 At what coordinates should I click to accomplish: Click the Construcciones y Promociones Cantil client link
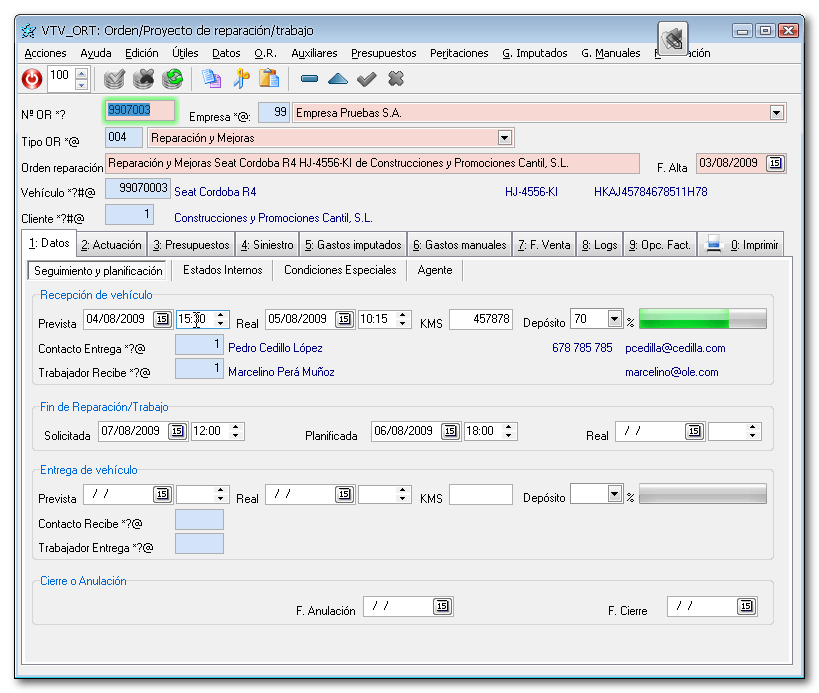pyautogui.click(x=273, y=218)
